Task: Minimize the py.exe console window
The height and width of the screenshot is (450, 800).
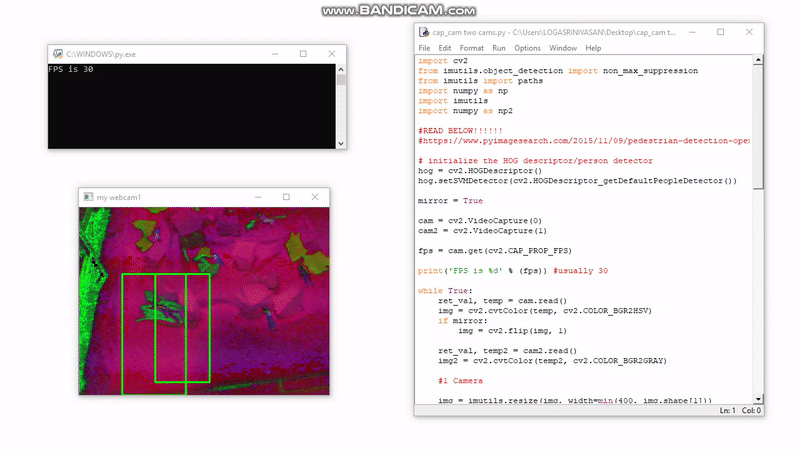Action: tap(274, 54)
